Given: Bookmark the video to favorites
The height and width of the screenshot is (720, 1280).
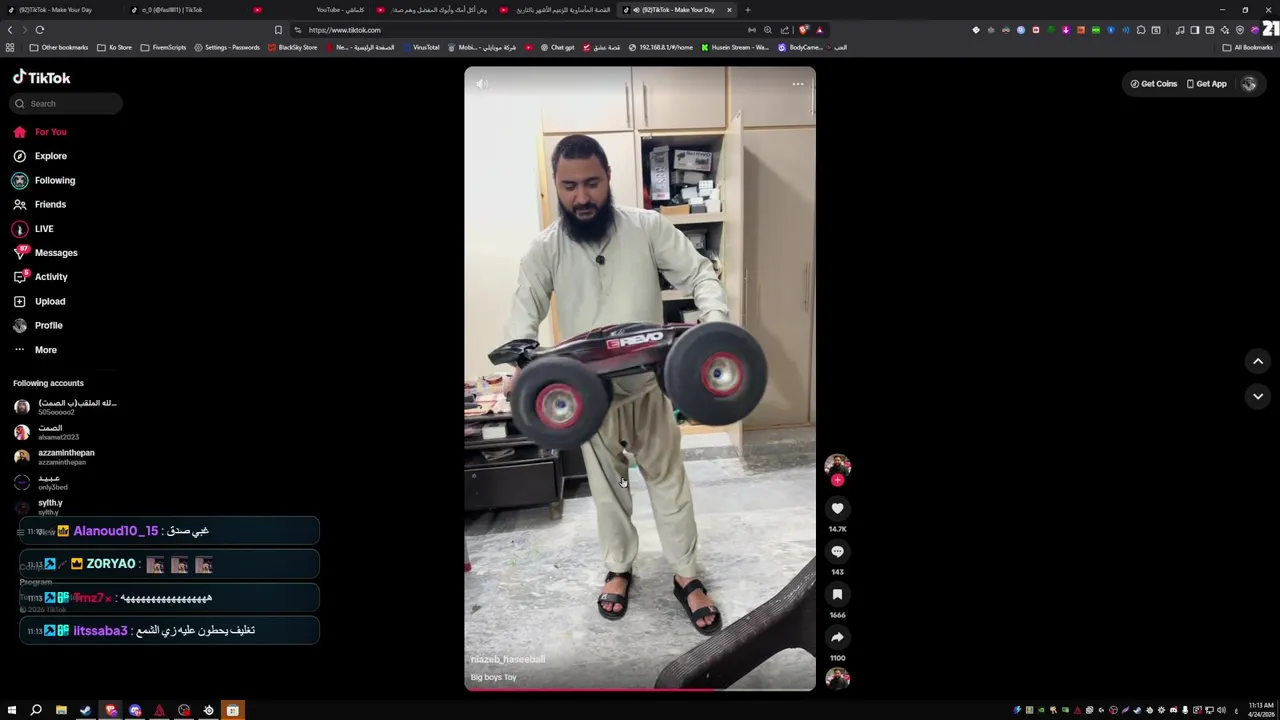Looking at the screenshot, I should coord(837,594).
